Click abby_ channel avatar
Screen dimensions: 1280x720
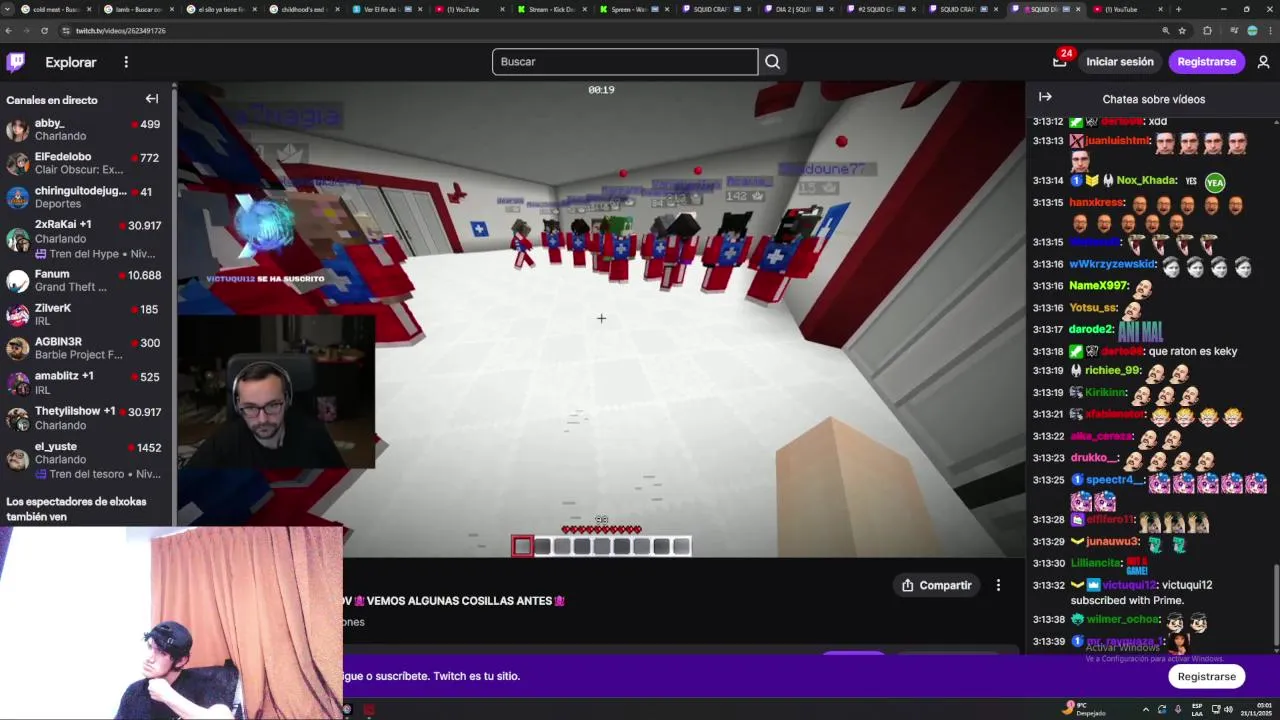pos(18,130)
